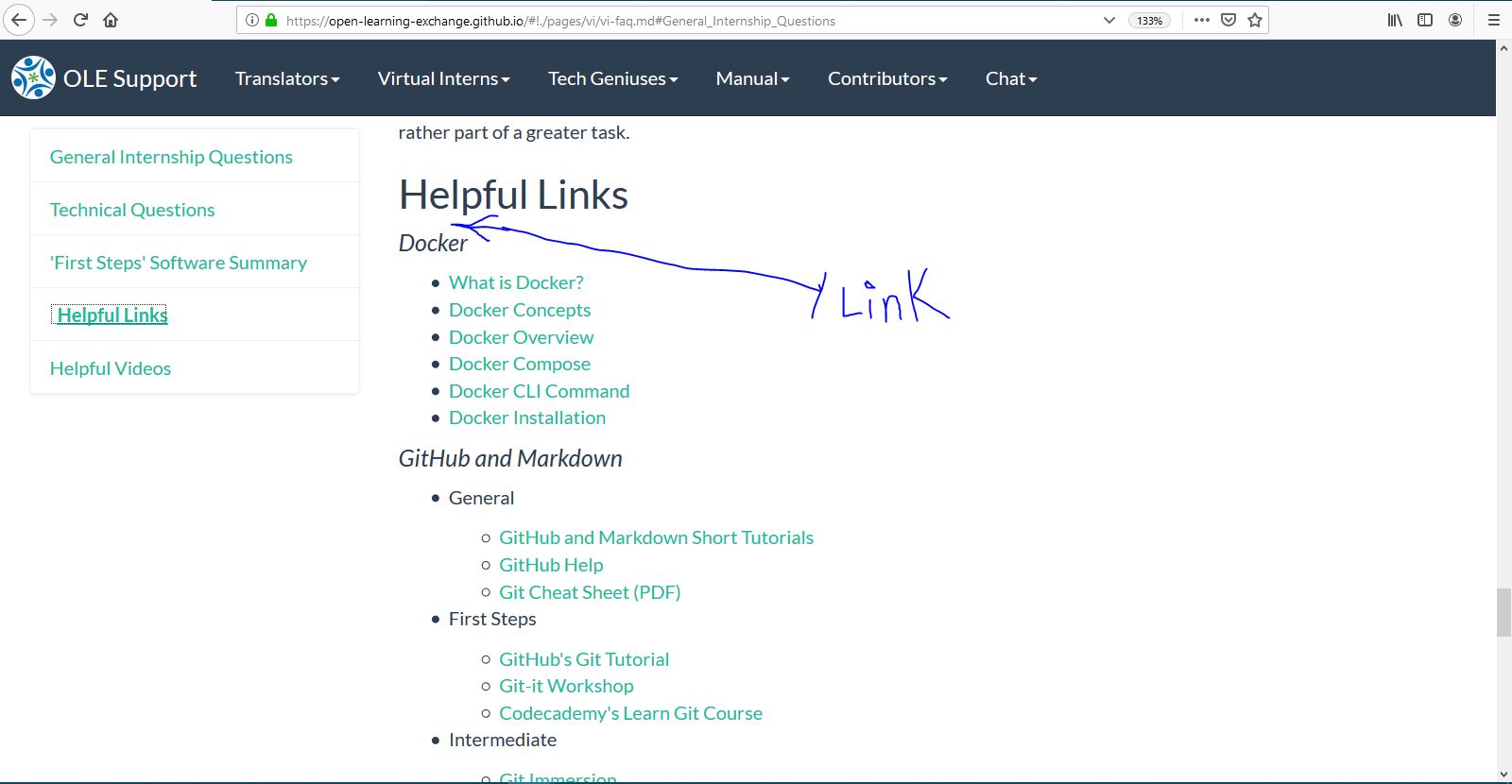
Task: Go to the browser Home page
Action: pos(111,20)
